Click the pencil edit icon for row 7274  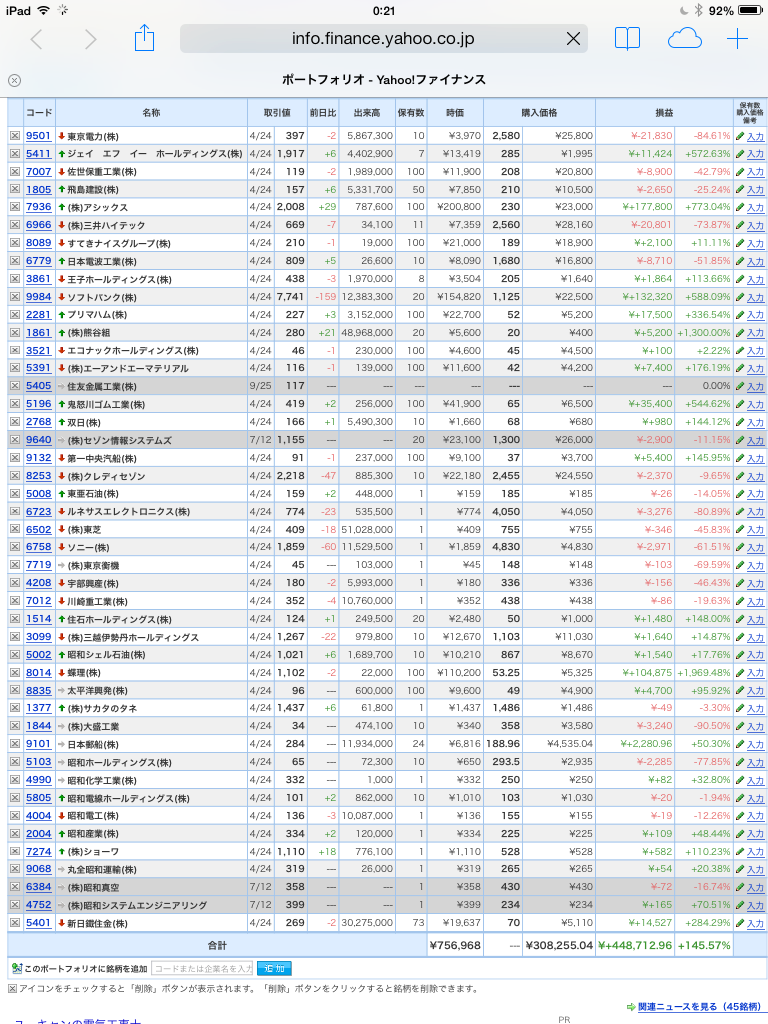tap(740, 852)
